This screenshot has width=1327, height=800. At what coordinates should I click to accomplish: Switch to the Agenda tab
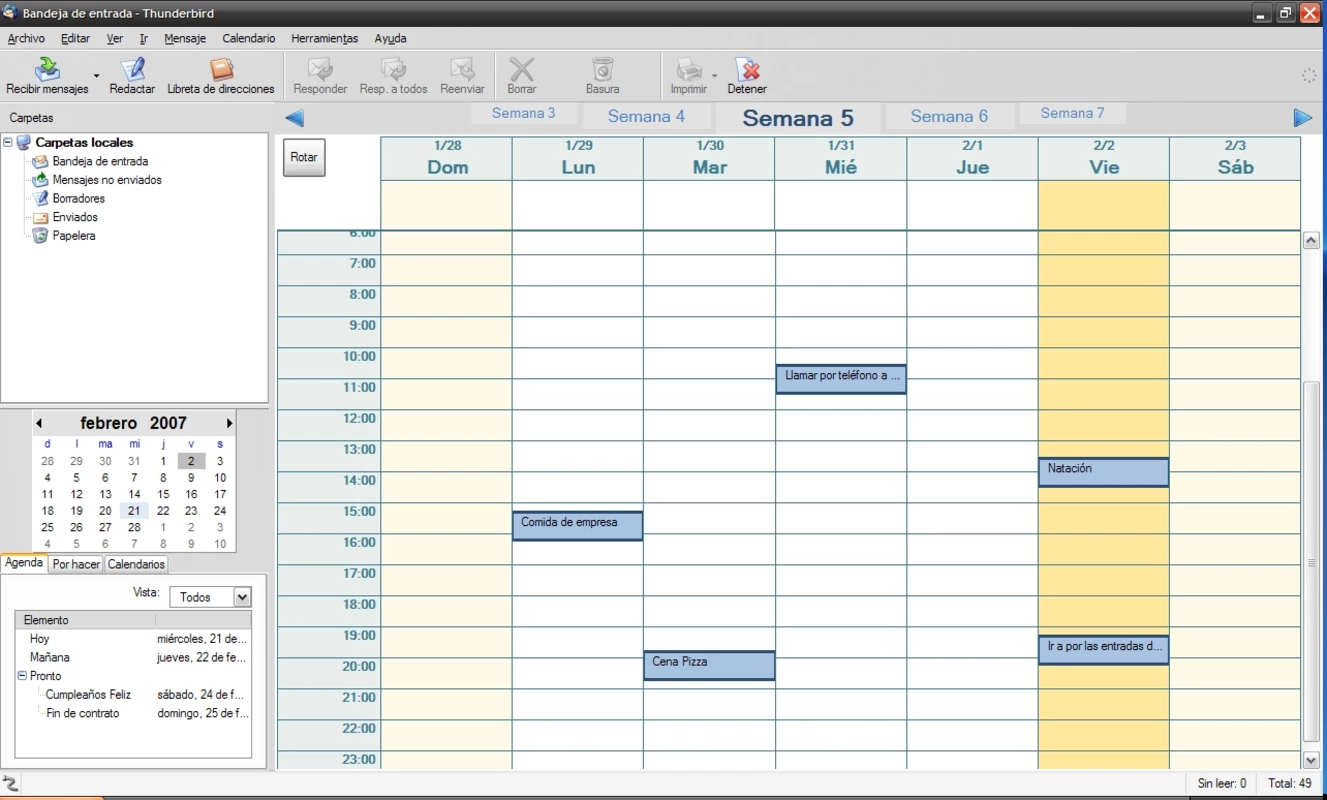(x=24, y=563)
